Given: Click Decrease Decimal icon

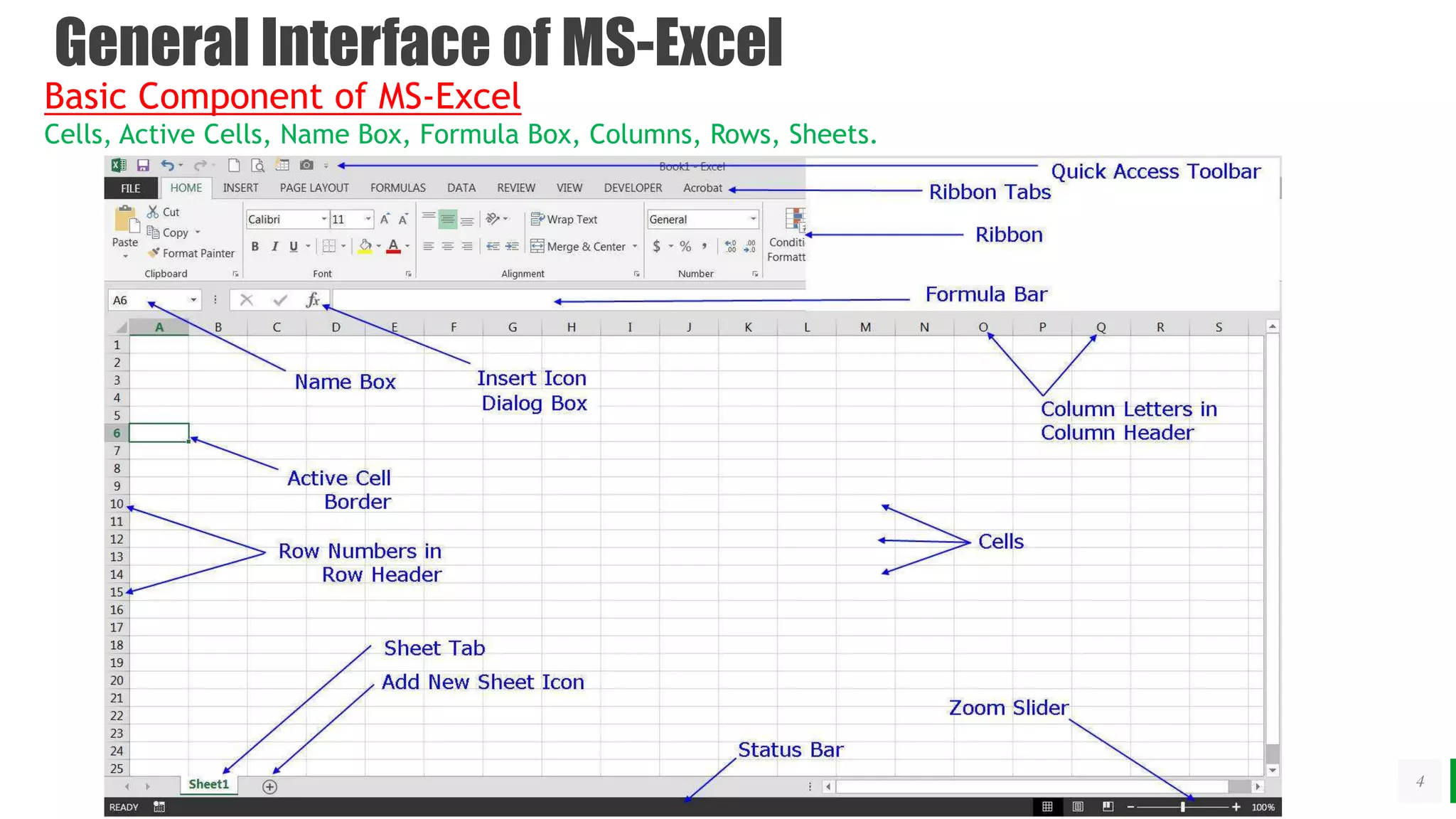Looking at the screenshot, I should coord(750,247).
